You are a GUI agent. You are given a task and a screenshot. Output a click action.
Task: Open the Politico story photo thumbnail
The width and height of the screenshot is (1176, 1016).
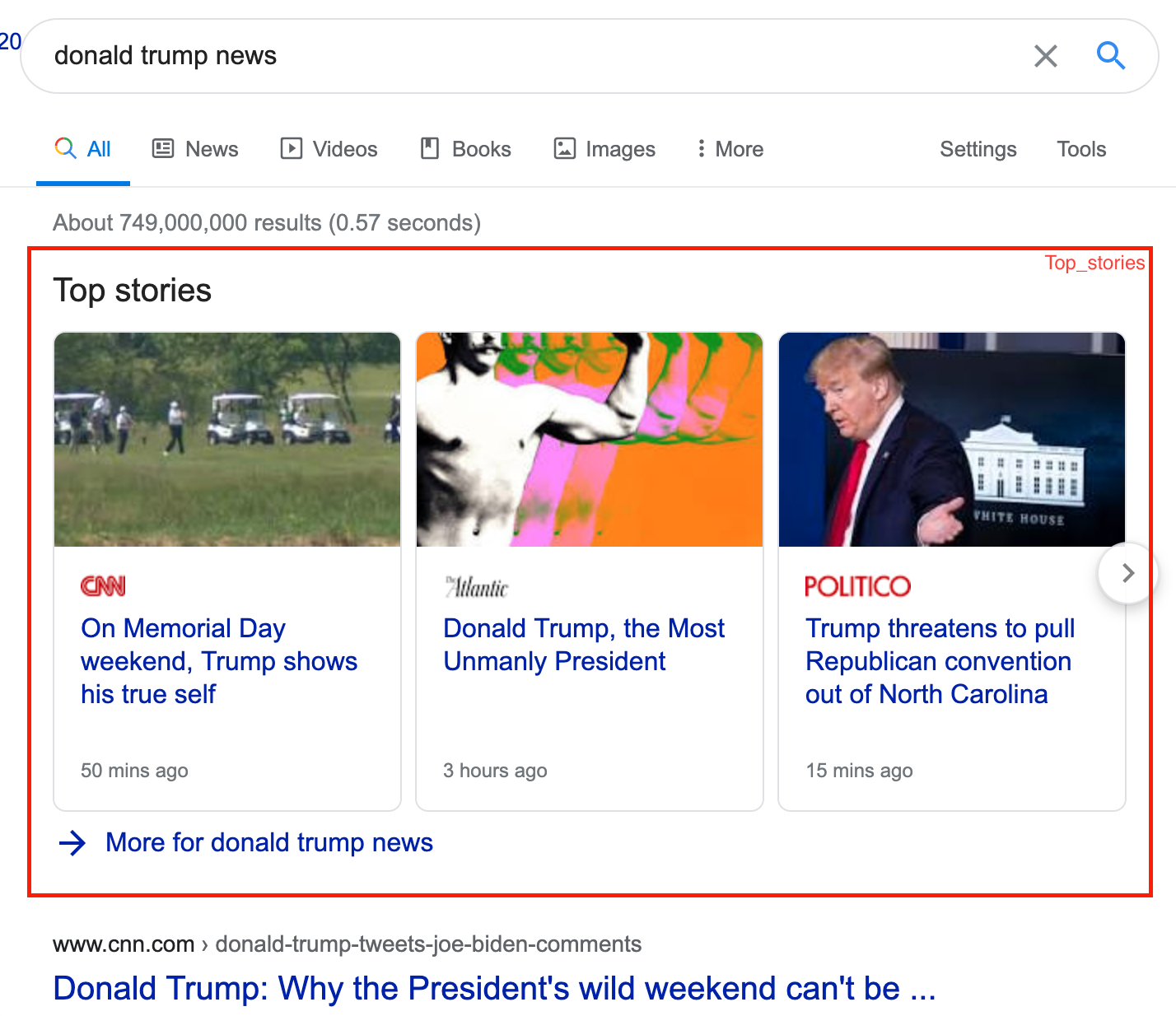(952, 440)
